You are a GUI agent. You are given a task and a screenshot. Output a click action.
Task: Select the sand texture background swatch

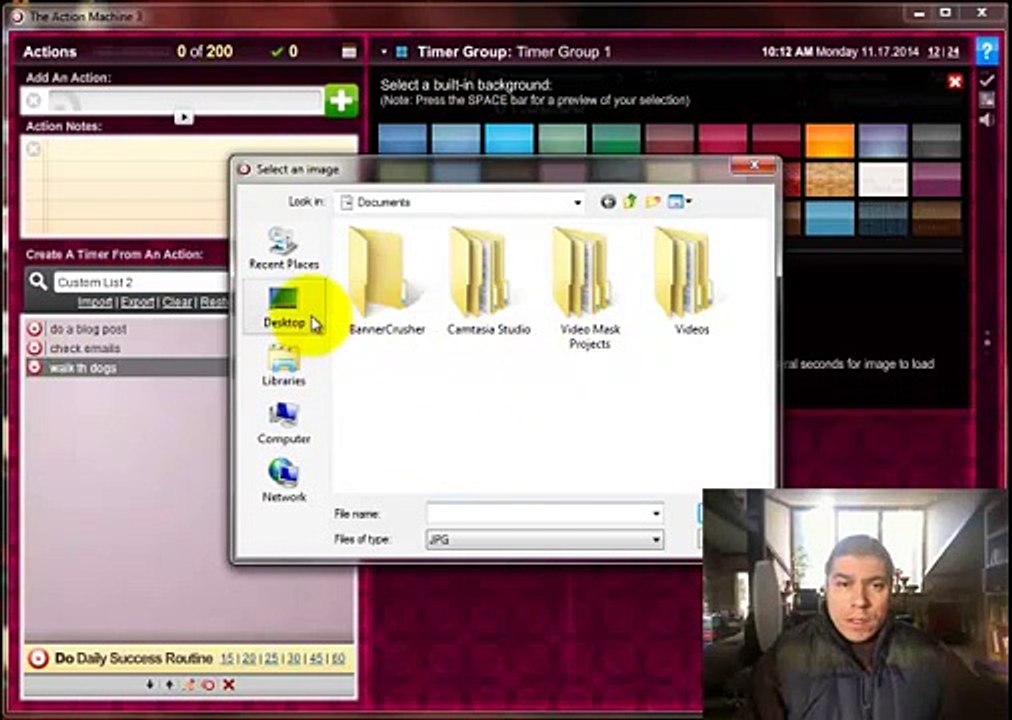829,179
